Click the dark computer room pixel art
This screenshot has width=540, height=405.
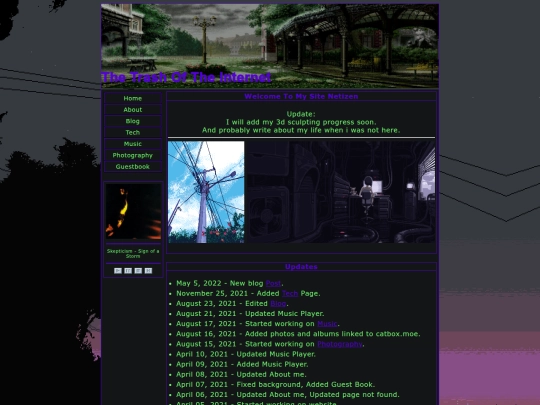[341, 192]
